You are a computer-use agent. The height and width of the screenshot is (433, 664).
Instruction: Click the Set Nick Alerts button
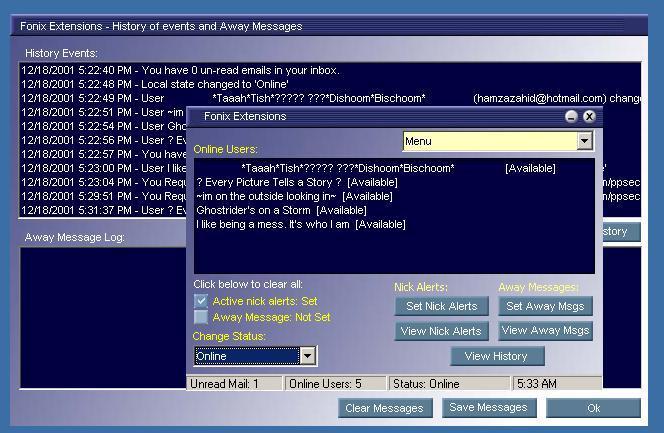(442, 306)
